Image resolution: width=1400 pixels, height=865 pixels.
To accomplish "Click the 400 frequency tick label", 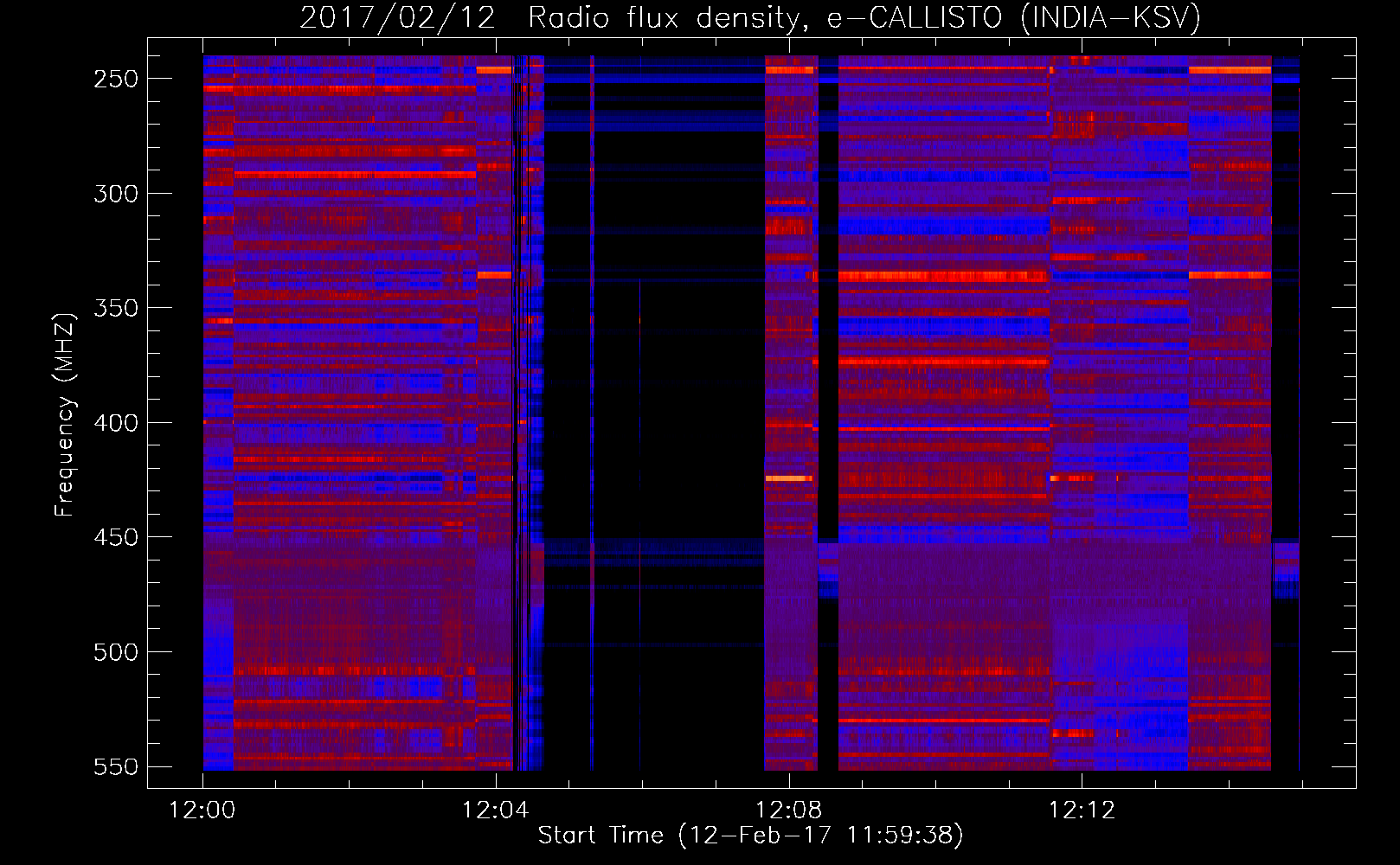I will pos(116,423).
